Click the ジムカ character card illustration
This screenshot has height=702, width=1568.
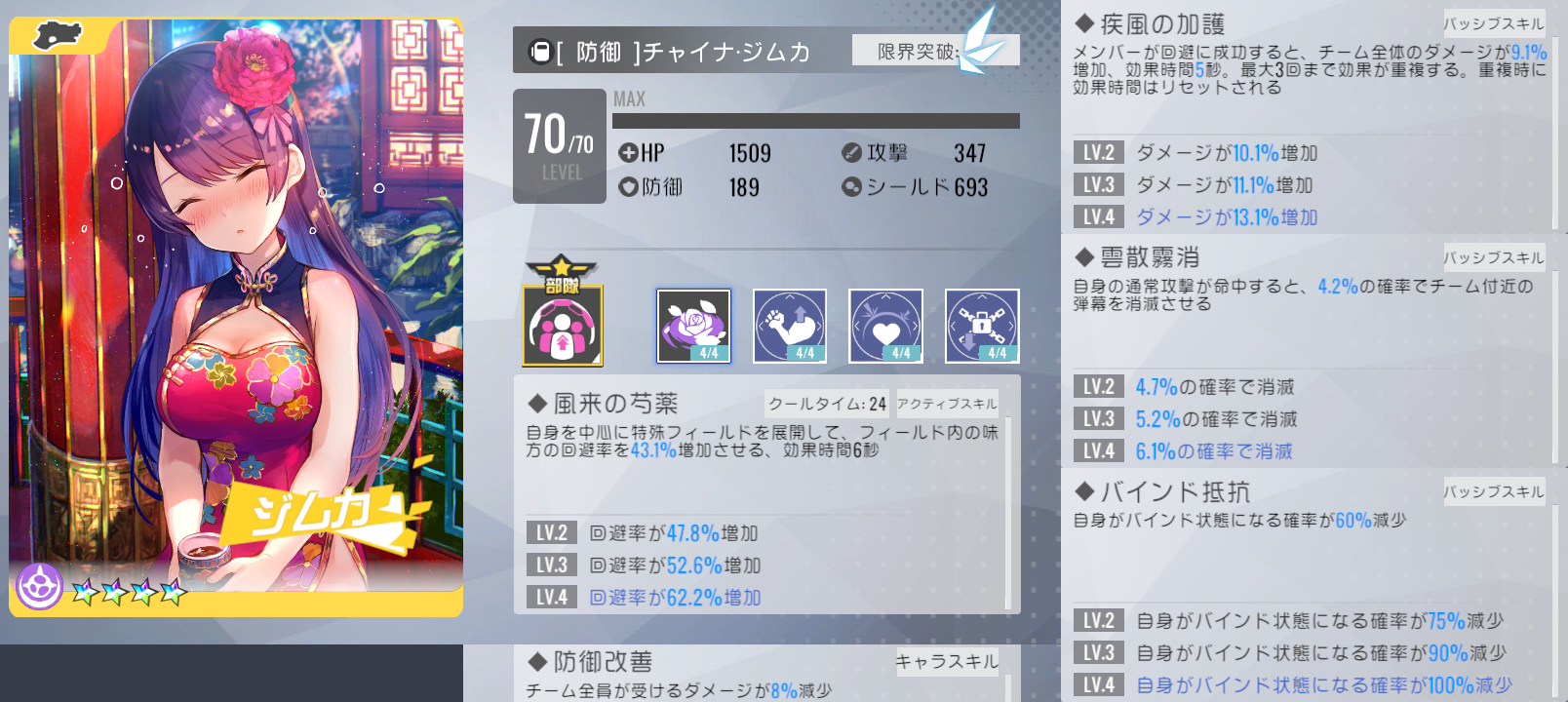[236, 317]
